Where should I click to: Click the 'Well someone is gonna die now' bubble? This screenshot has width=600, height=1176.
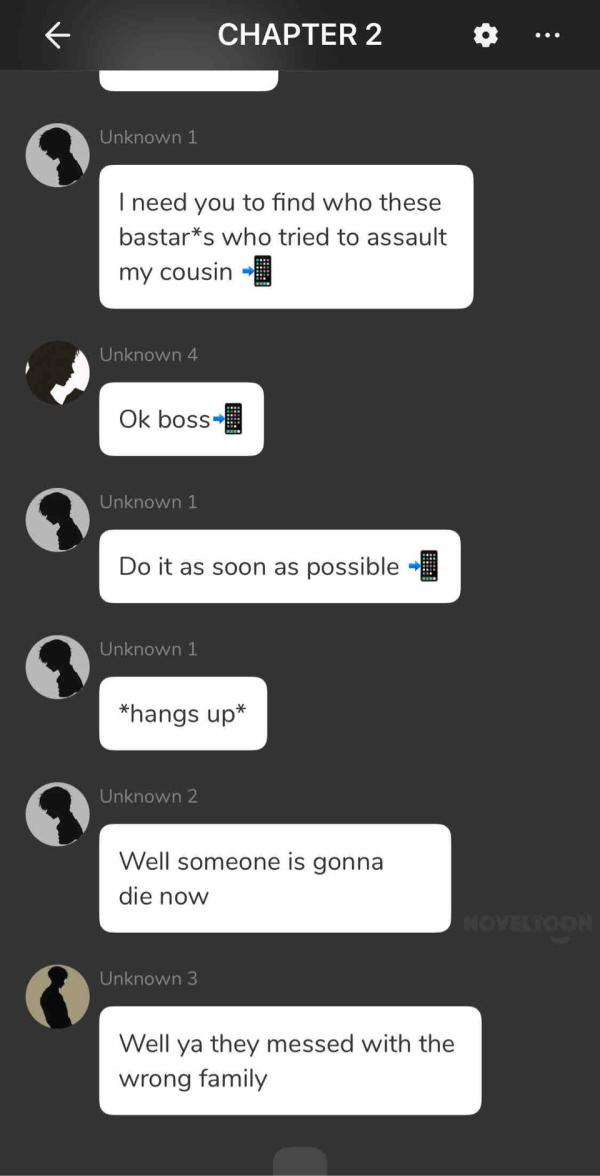pyautogui.click(x=275, y=878)
